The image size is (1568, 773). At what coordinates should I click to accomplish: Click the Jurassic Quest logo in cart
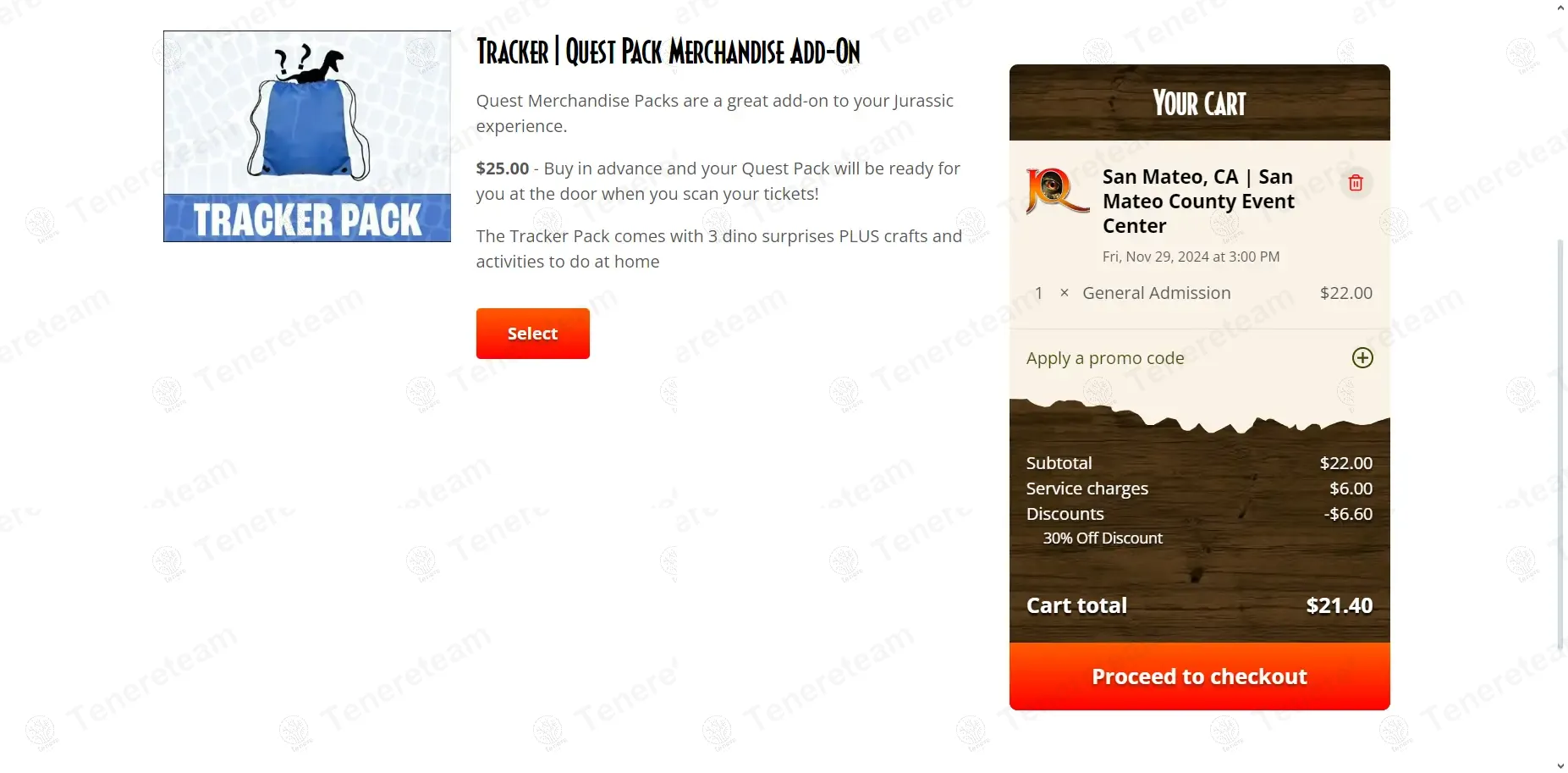[1057, 190]
